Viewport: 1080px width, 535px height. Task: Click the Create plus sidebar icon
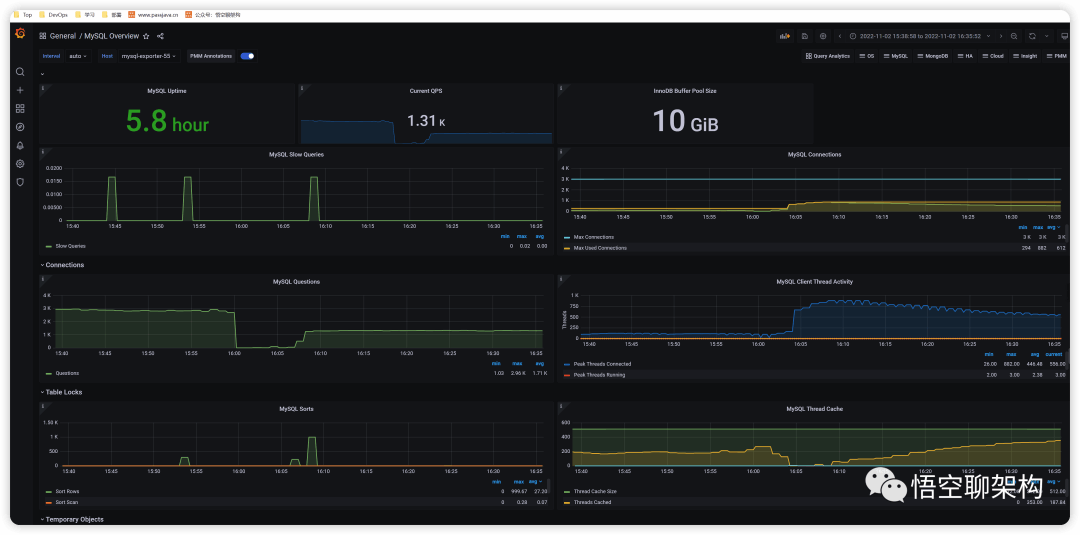click(x=20, y=90)
